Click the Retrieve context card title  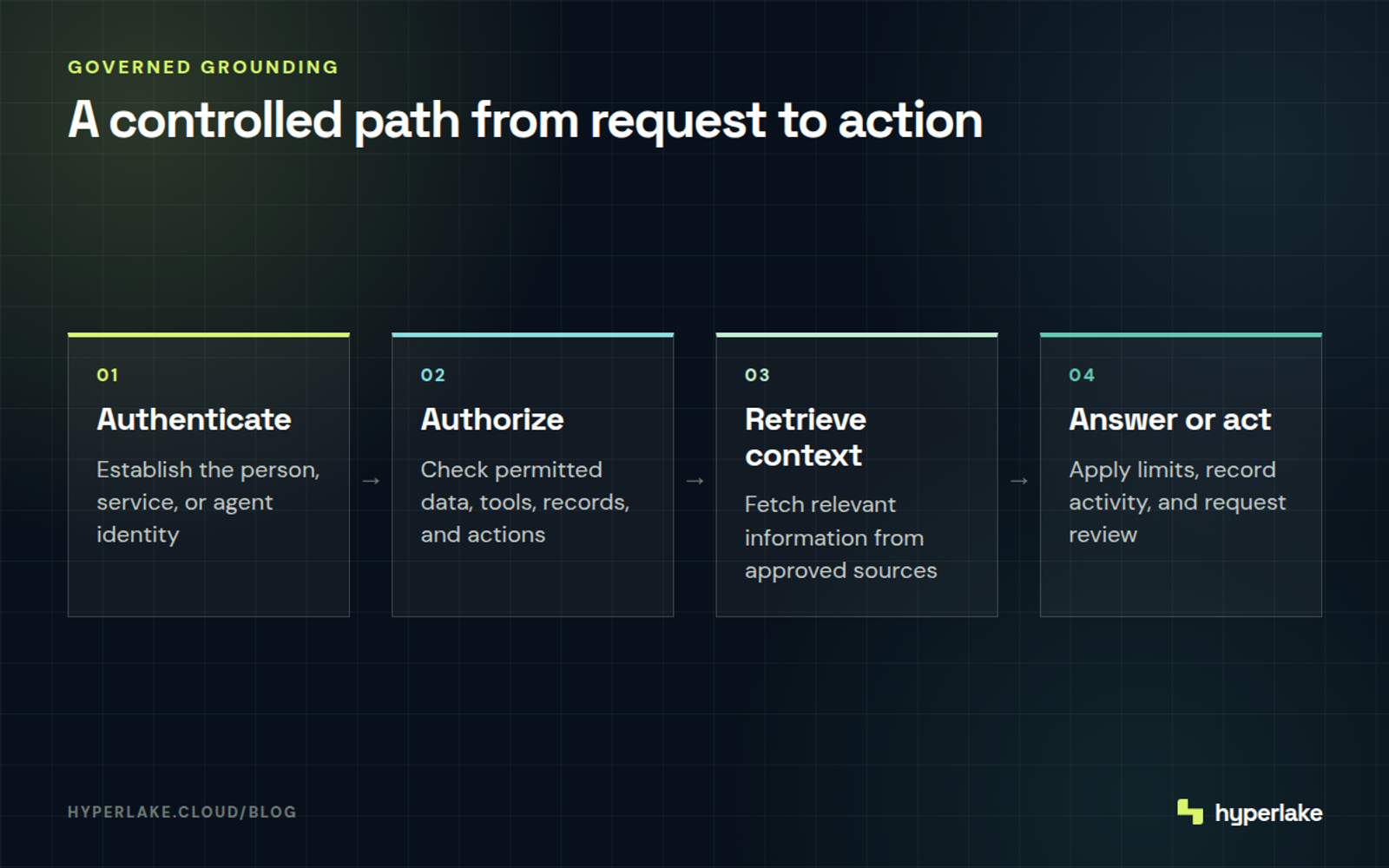pyautogui.click(x=806, y=437)
